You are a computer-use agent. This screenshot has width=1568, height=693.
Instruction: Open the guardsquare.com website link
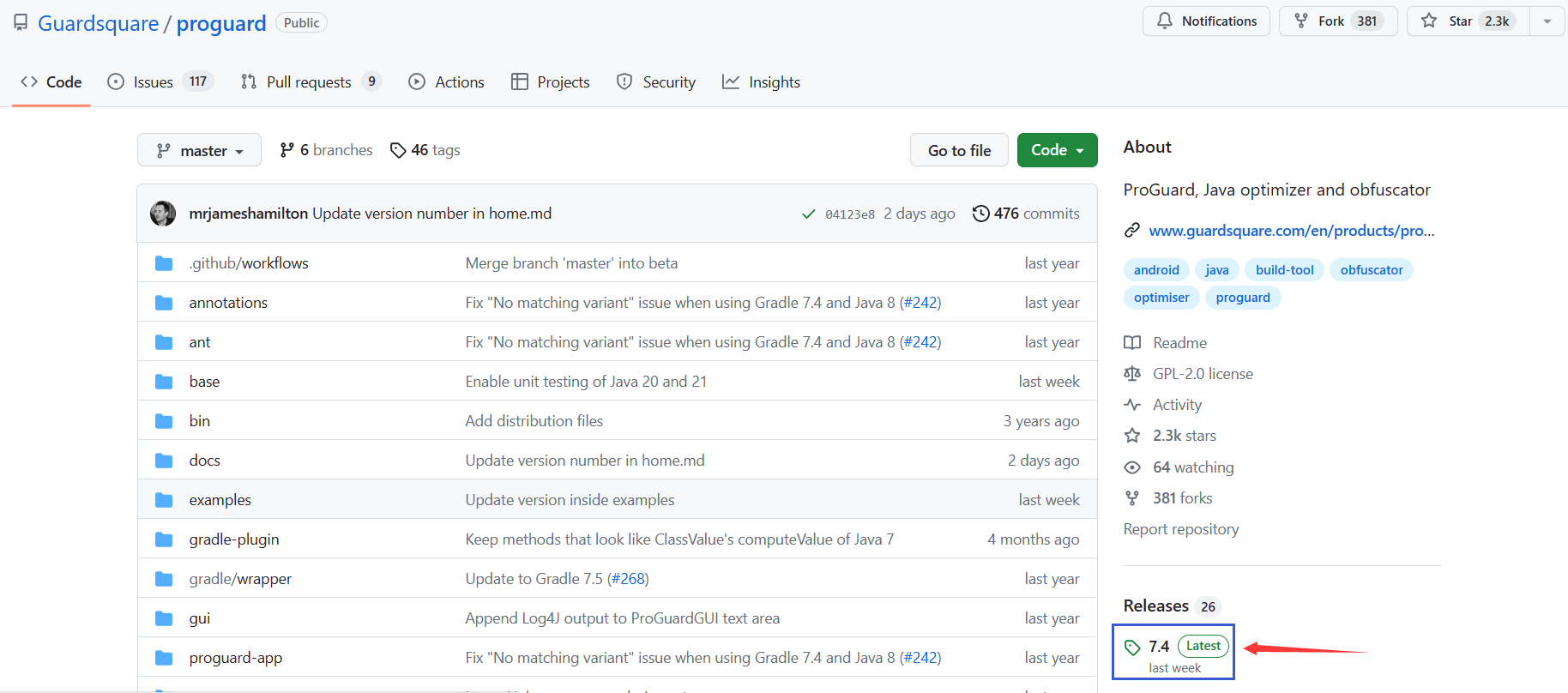[x=1292, y=231]
